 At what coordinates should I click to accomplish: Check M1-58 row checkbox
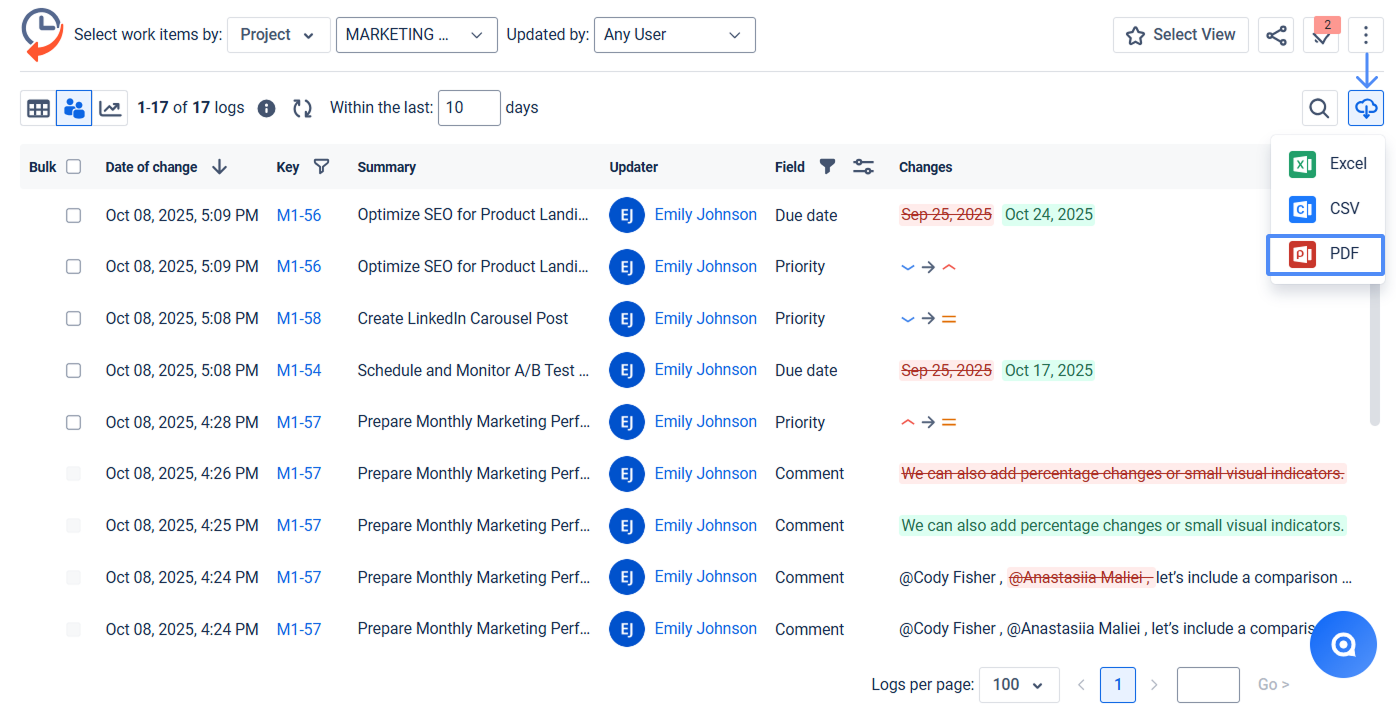[x=73, y=318]
